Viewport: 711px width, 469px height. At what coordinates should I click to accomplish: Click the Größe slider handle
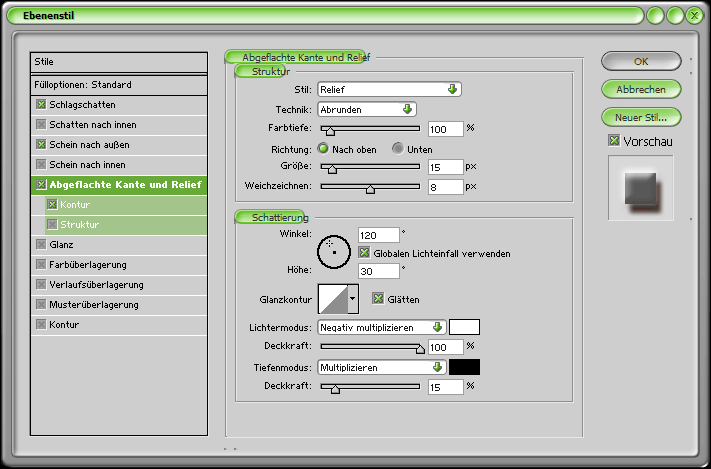(332, 169)
